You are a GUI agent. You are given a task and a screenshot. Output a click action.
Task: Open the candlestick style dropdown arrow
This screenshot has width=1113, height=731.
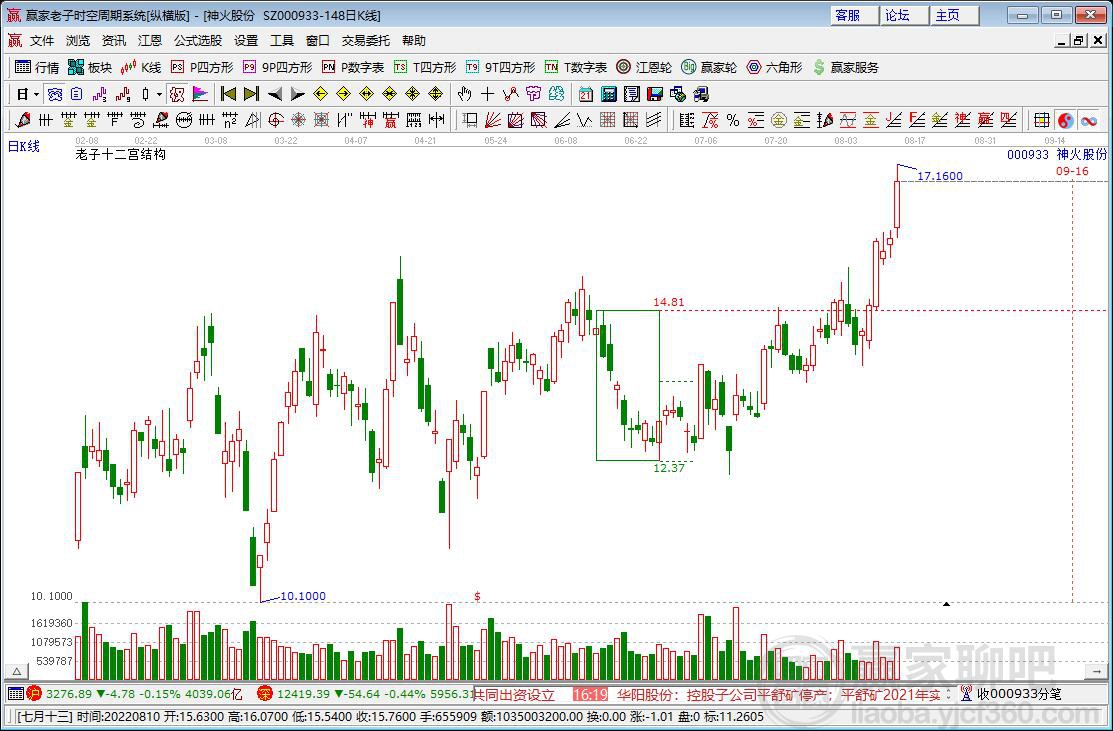(x=160, y=94)
